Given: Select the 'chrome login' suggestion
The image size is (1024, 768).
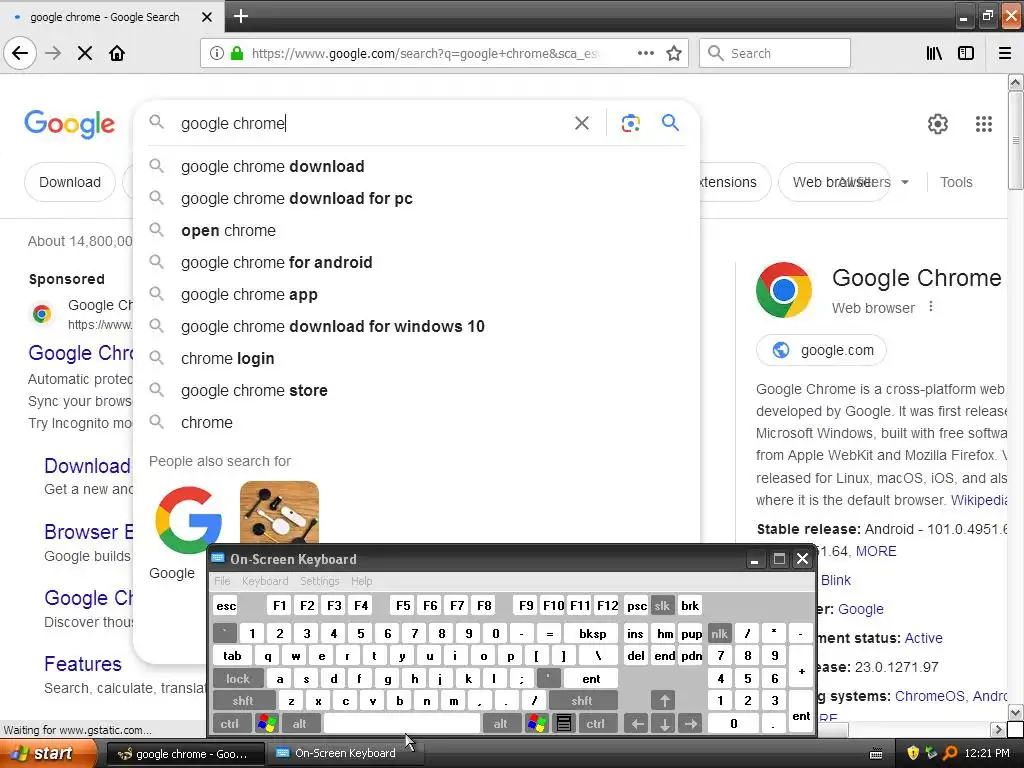Looking at the screenshot, I should tap(416, 359).
